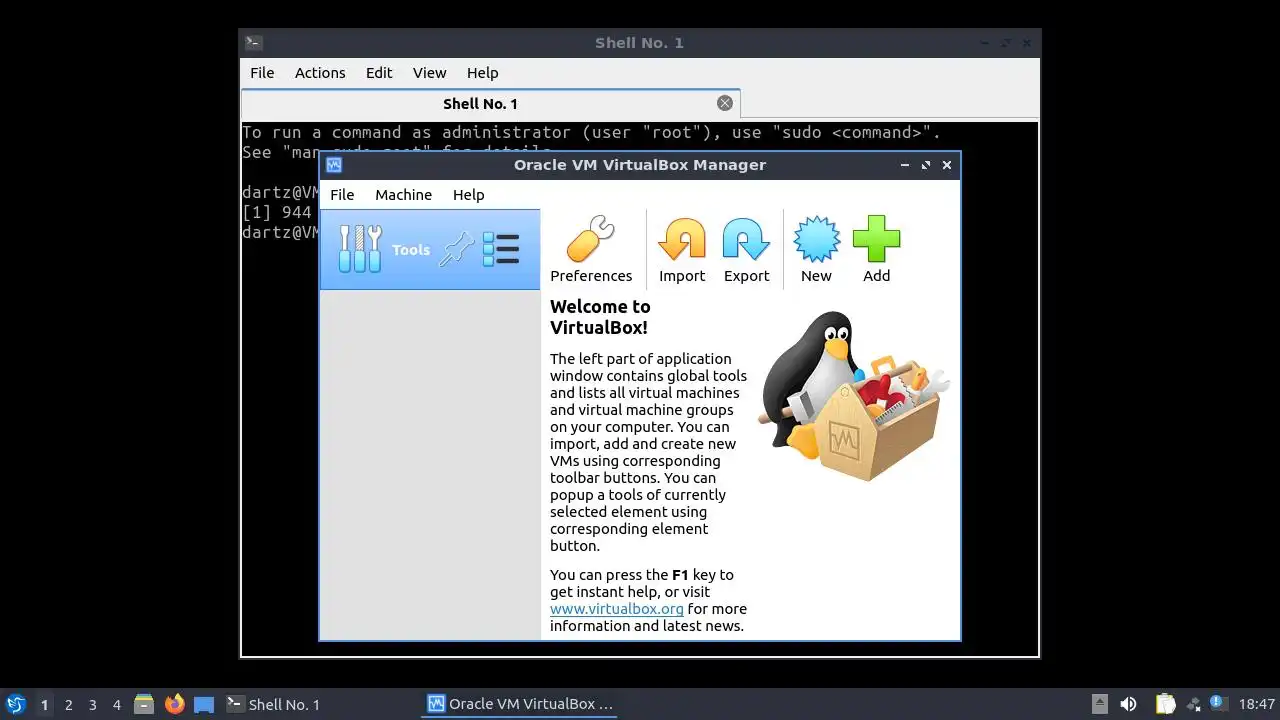This screenshot has width=1280, height=720.
Task: Click the terminal title bar icon
Action: pos(254,43)
